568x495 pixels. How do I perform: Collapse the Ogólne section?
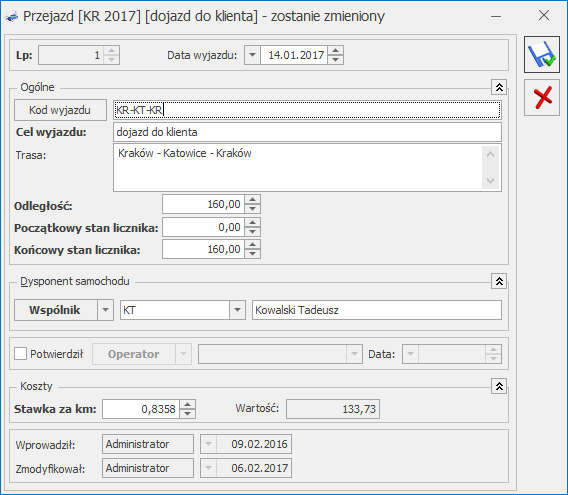[499, 87]
